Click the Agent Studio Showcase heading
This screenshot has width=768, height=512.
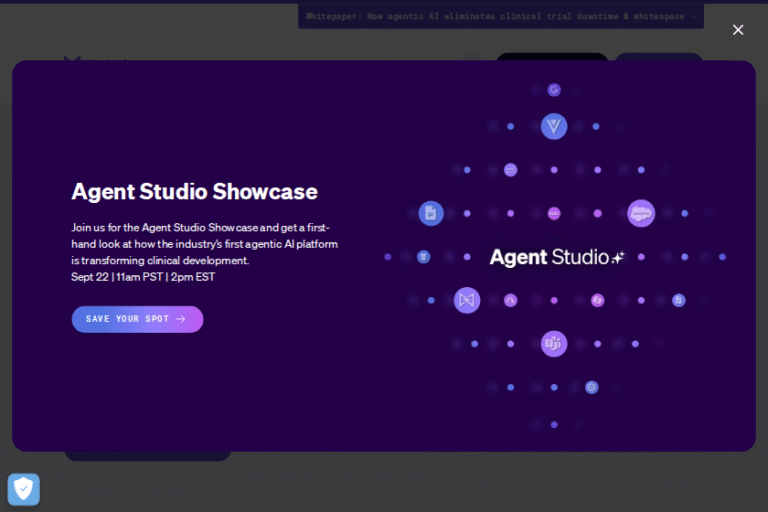click(194, 191)
